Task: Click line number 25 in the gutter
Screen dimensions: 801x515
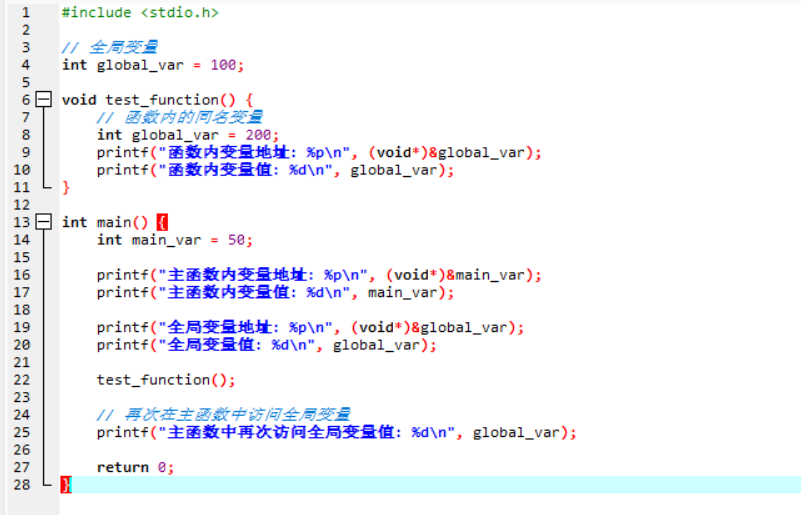Action: 21,432
